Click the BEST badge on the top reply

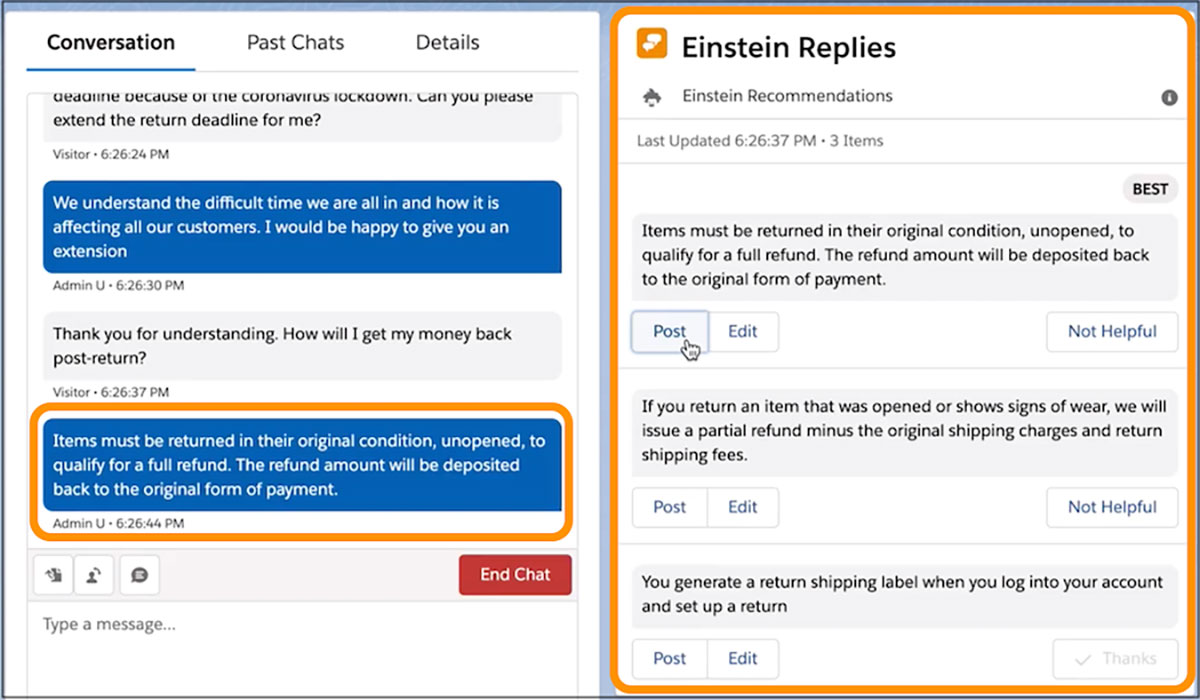pyautogui.click(x=1150, y=189)
